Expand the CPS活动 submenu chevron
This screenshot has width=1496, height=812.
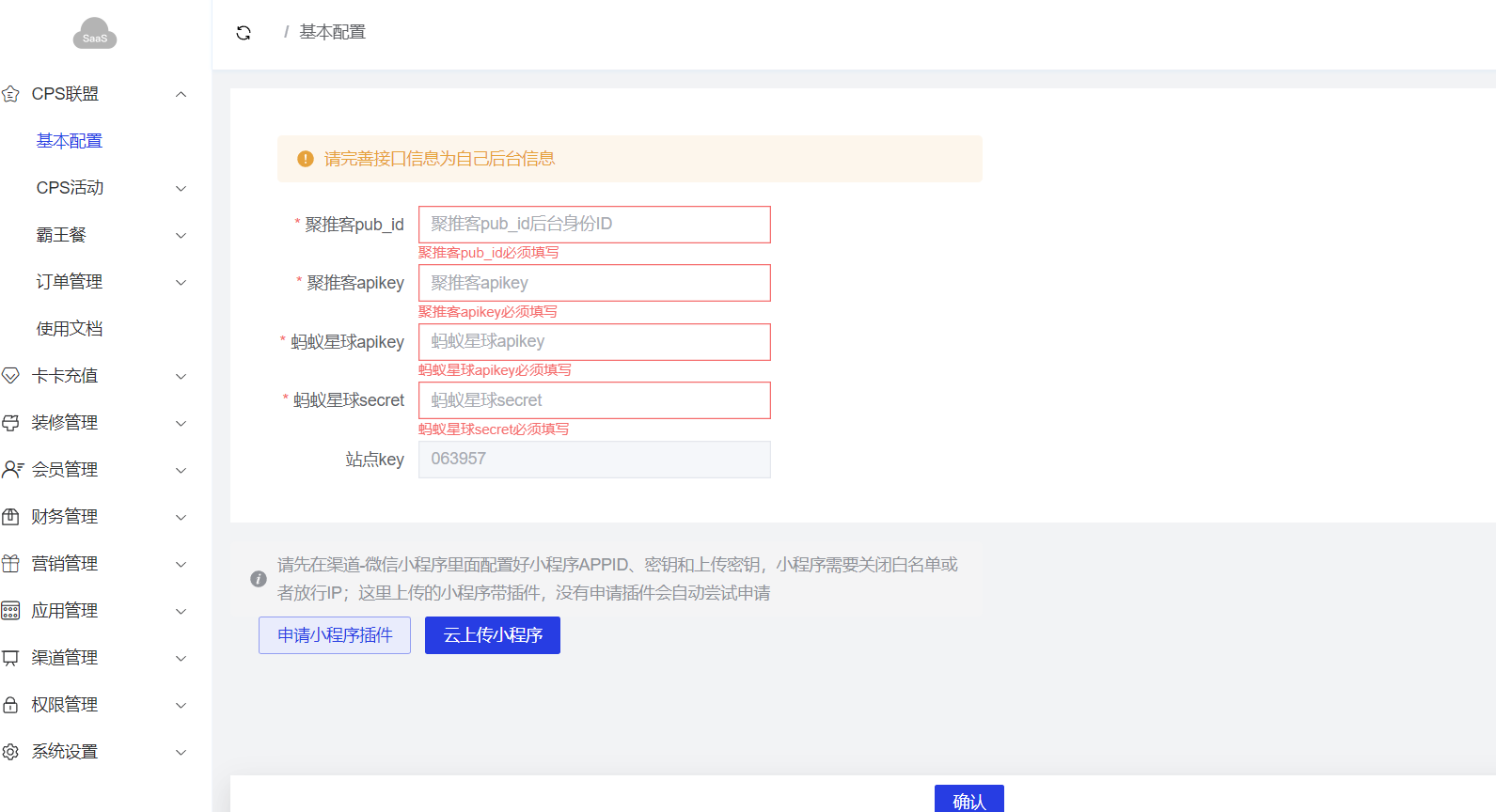tap(181, 188)
